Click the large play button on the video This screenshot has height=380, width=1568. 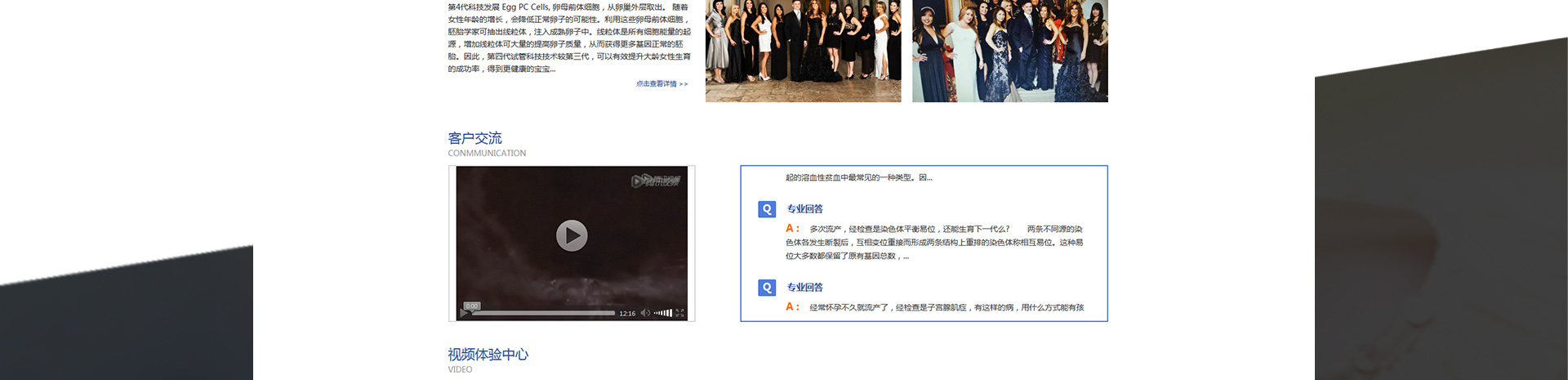point(572,235)
